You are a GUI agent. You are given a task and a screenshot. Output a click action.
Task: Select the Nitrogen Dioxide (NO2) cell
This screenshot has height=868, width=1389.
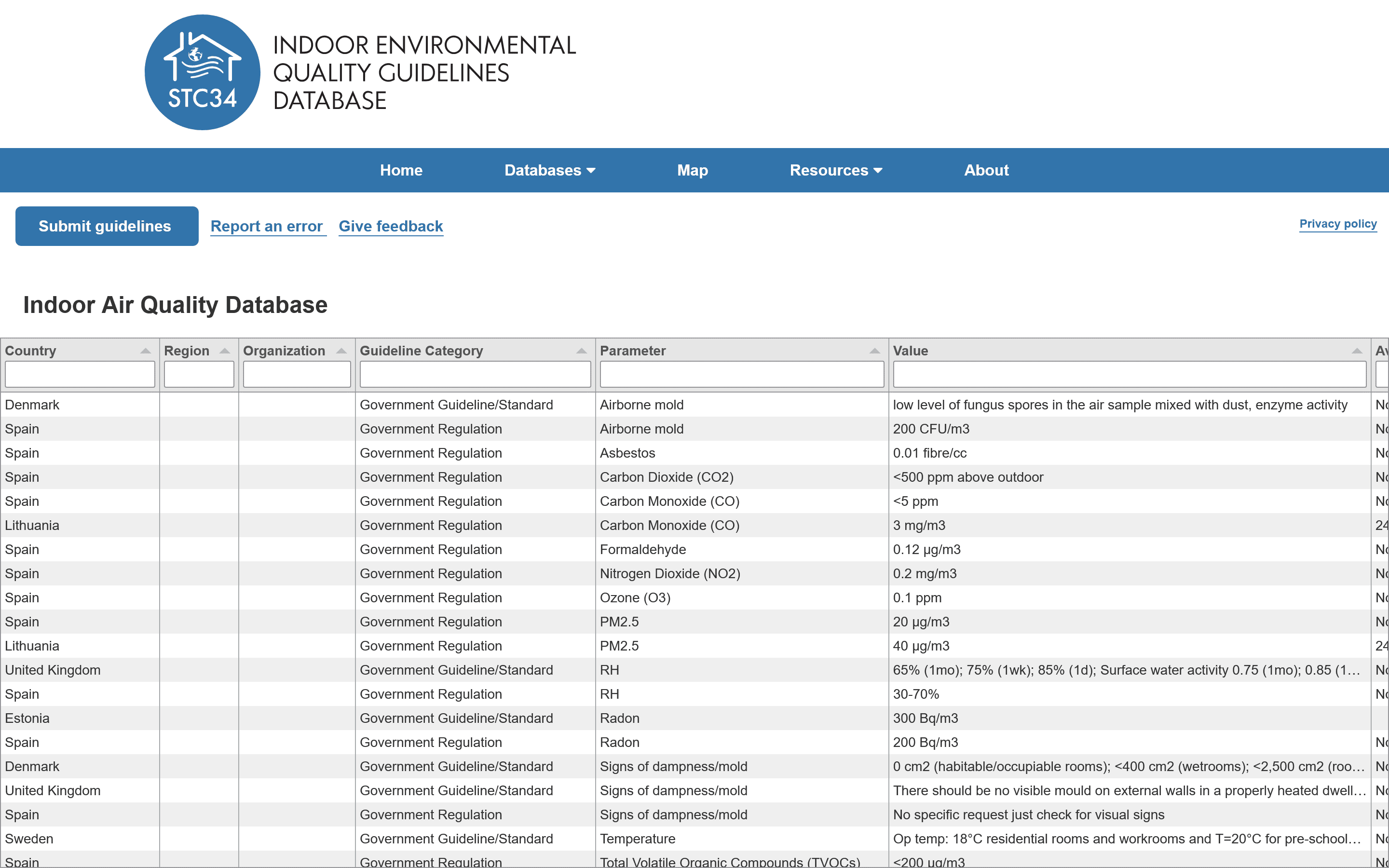(x=742, y=573)
